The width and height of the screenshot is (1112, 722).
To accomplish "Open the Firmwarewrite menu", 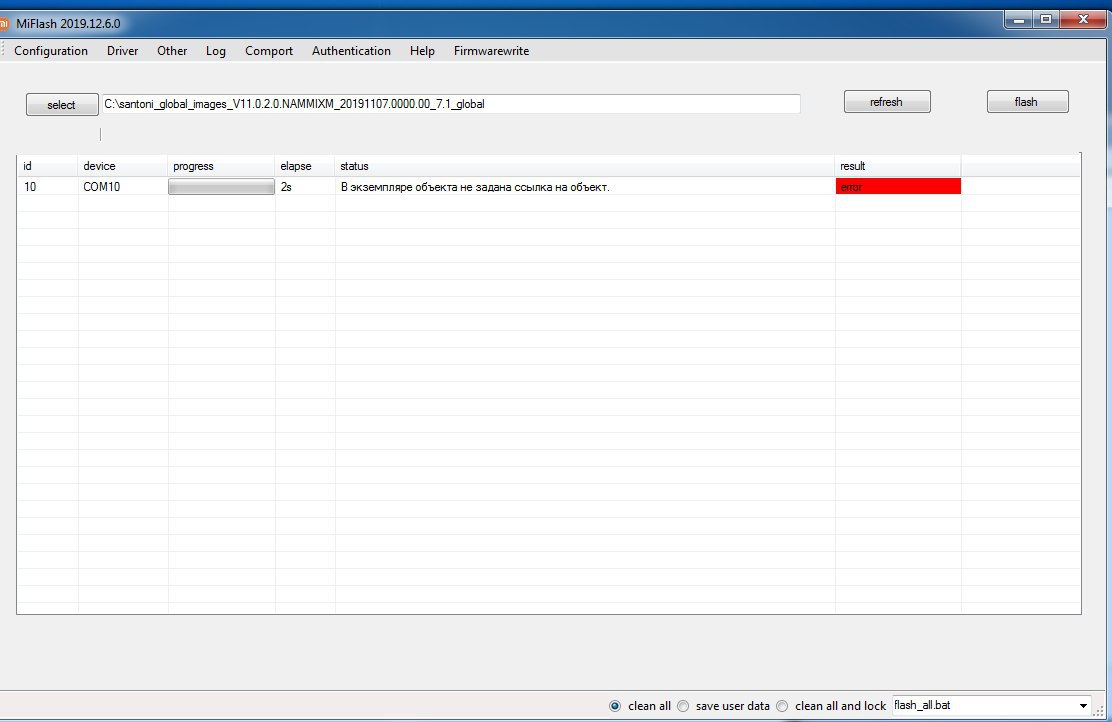I will coord(491,51).
